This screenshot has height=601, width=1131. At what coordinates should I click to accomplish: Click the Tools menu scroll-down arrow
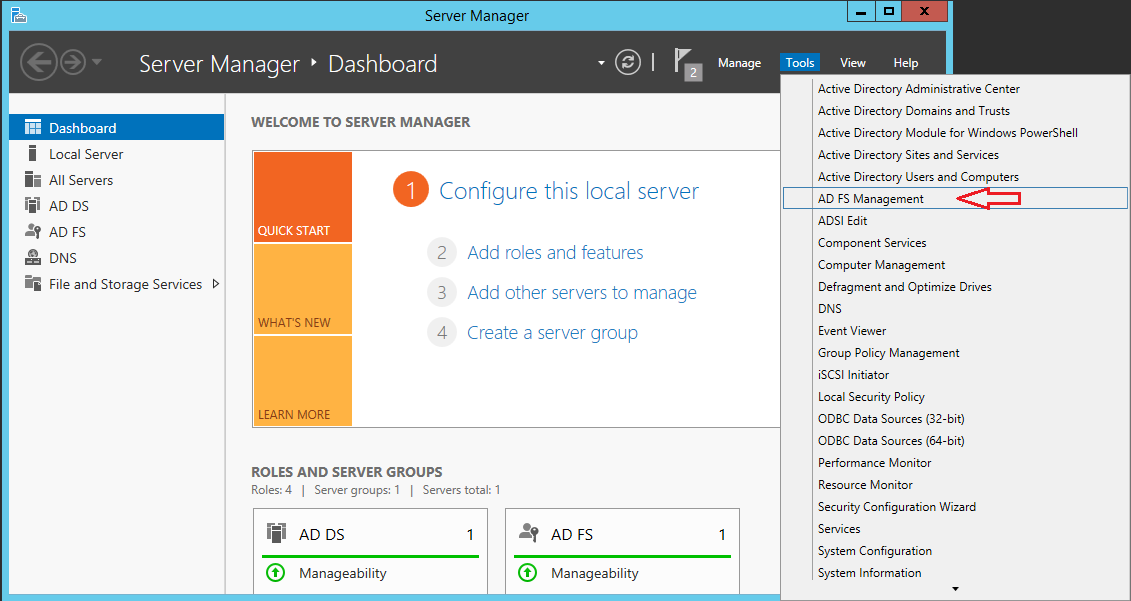click(x=955, y=589)
